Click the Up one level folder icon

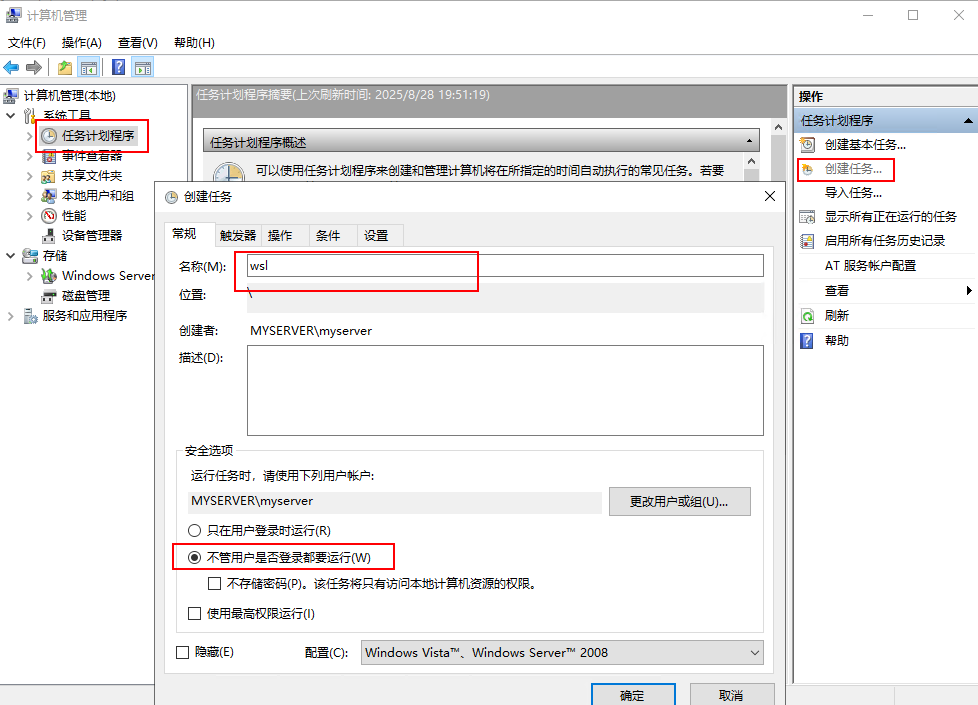65,67
